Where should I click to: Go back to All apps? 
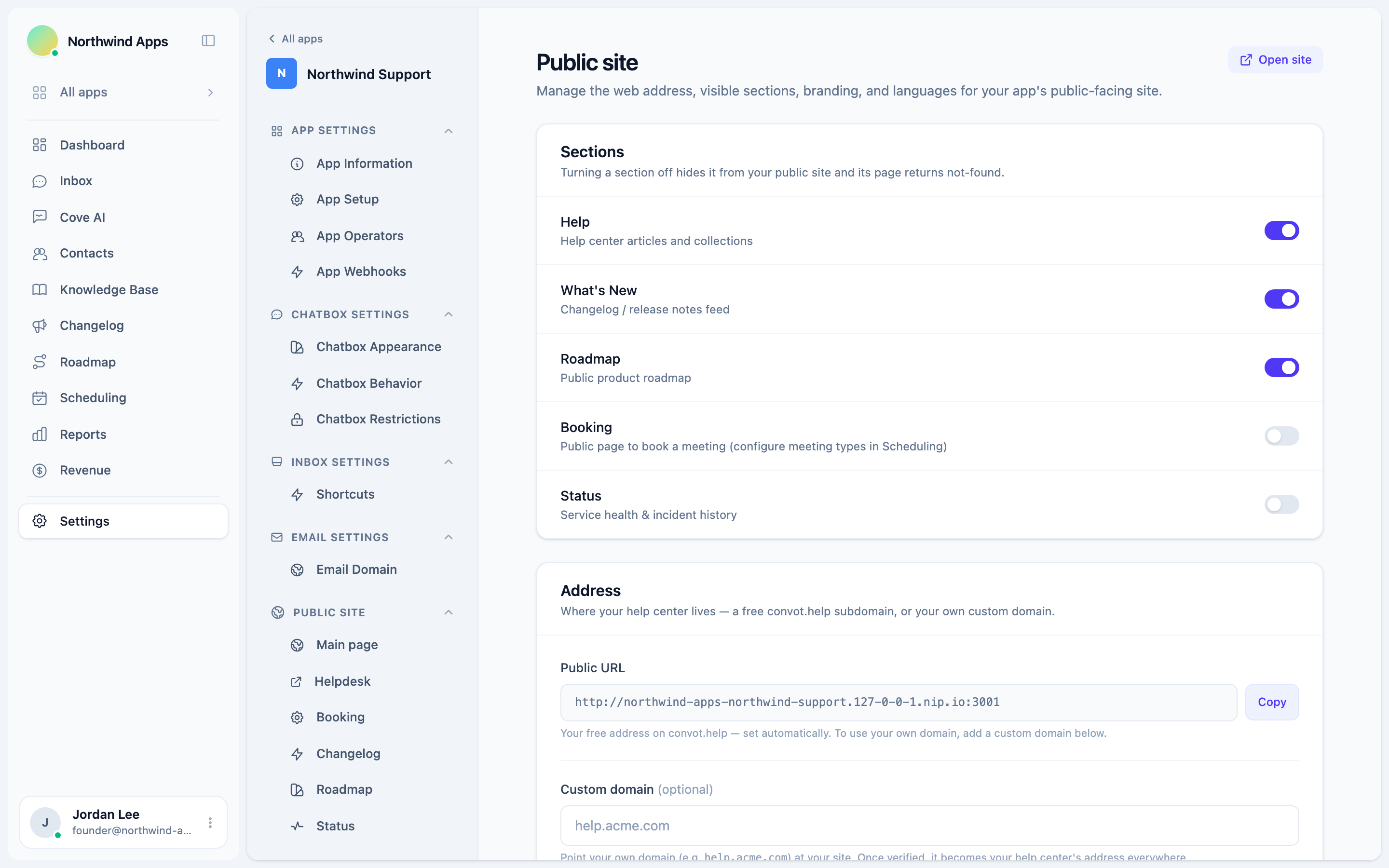(x=296, y=39)
